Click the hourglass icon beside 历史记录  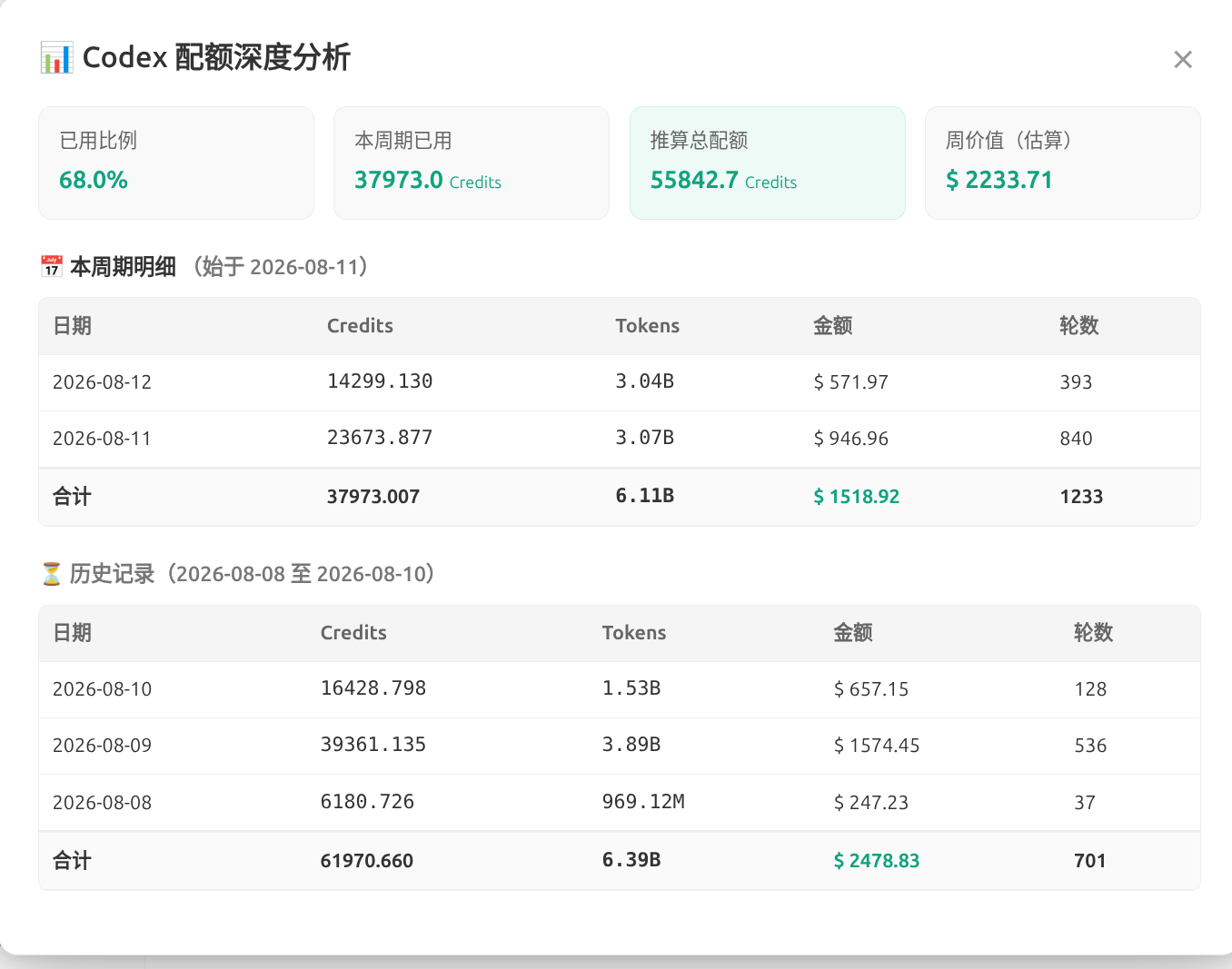pos(52,574)
